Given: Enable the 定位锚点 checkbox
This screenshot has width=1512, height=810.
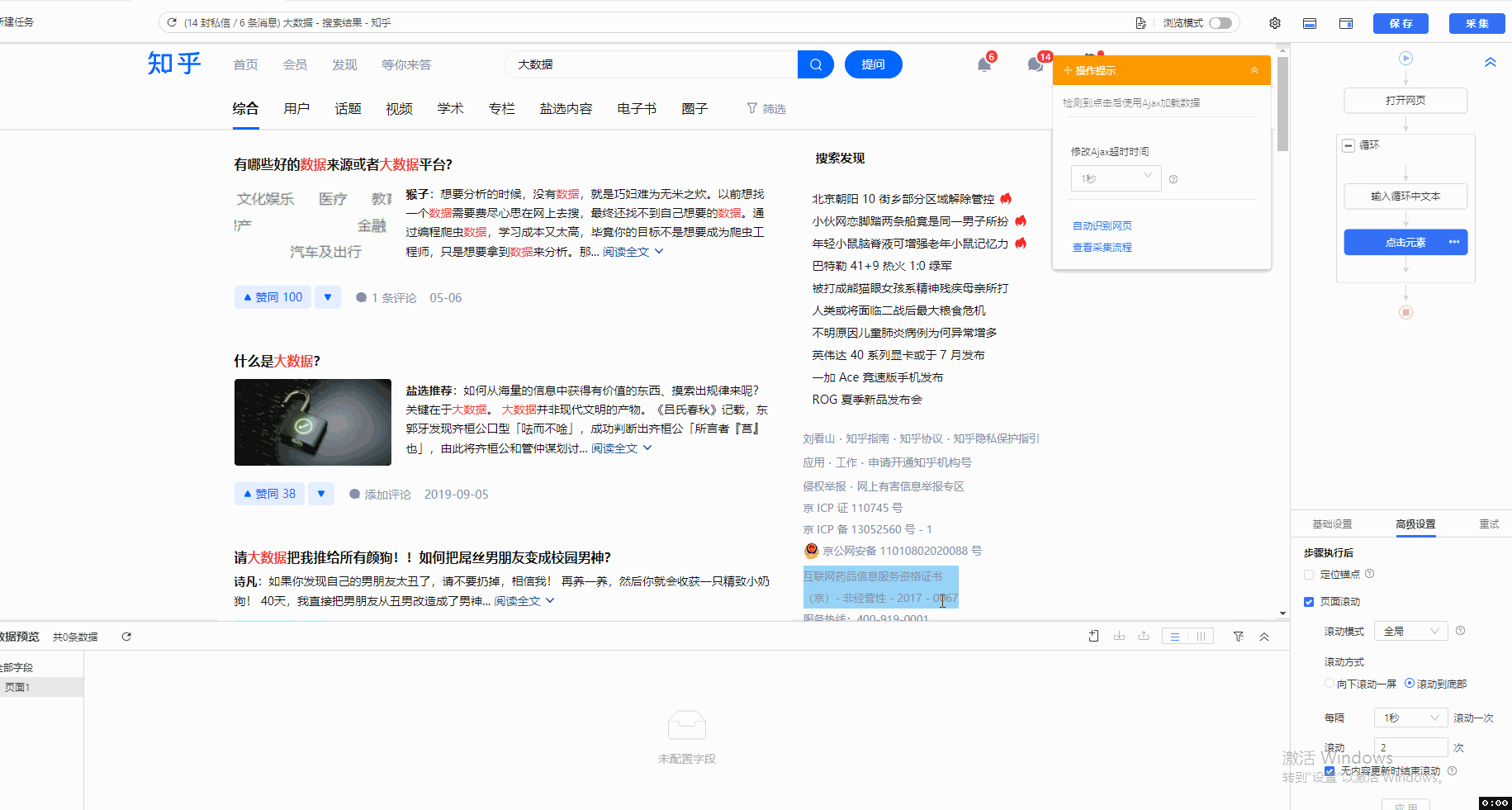Looking at the screenshot, I should point(1309,575).
